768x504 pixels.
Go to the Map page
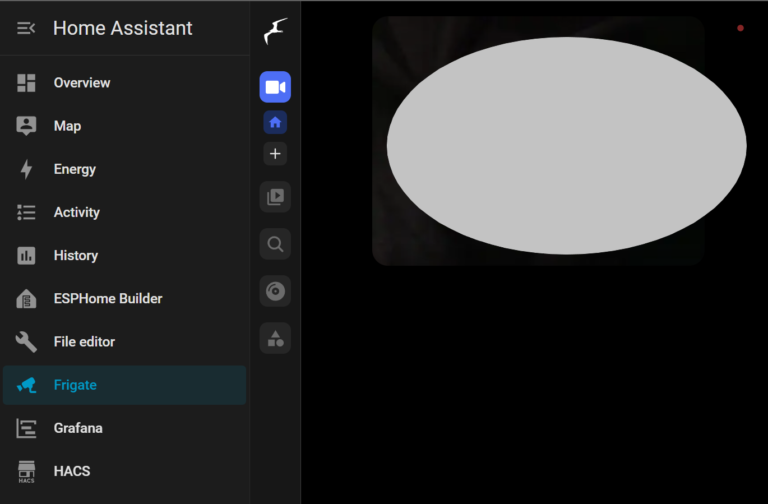tap(124, 126)
